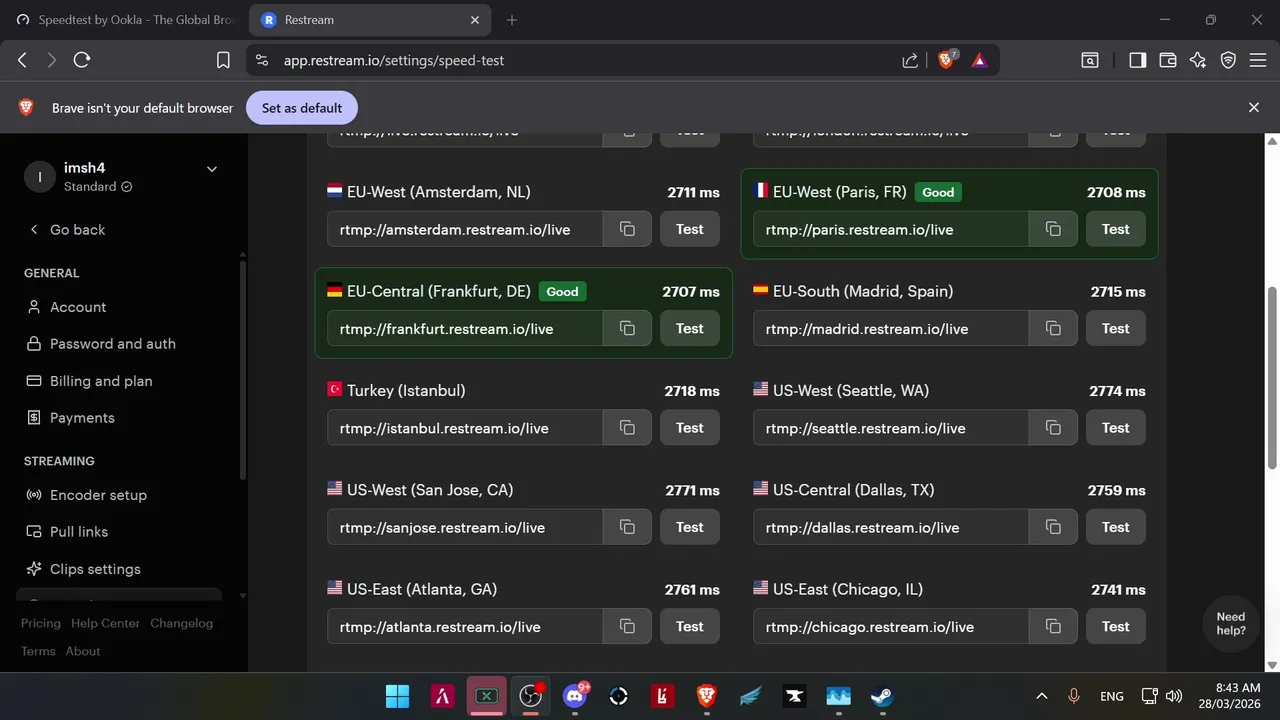Open About link
This screenshot has height=720, width=1280.
(x=83, y=651)
